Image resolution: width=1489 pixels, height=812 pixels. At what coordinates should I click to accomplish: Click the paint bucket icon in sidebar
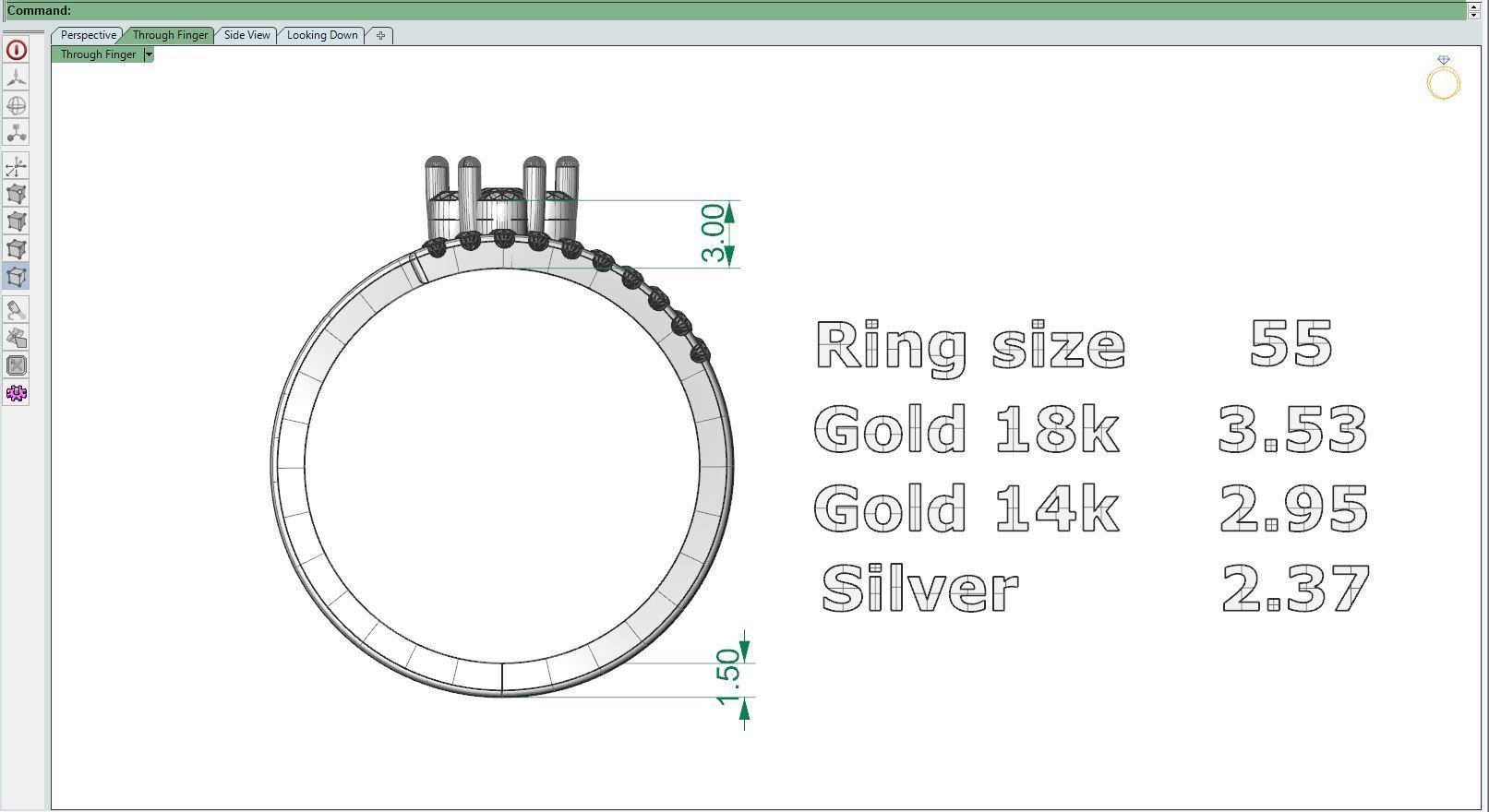tap(16, 310)
